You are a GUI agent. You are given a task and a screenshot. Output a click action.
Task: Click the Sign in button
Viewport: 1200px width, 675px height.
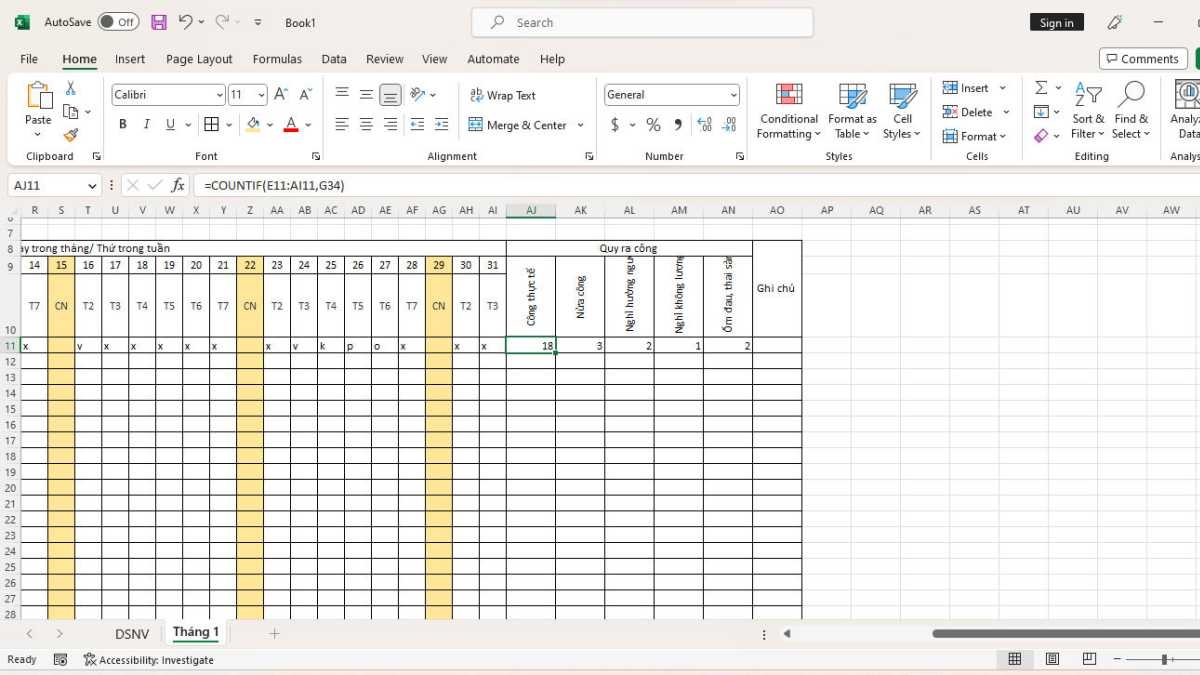coord(1057,23)
